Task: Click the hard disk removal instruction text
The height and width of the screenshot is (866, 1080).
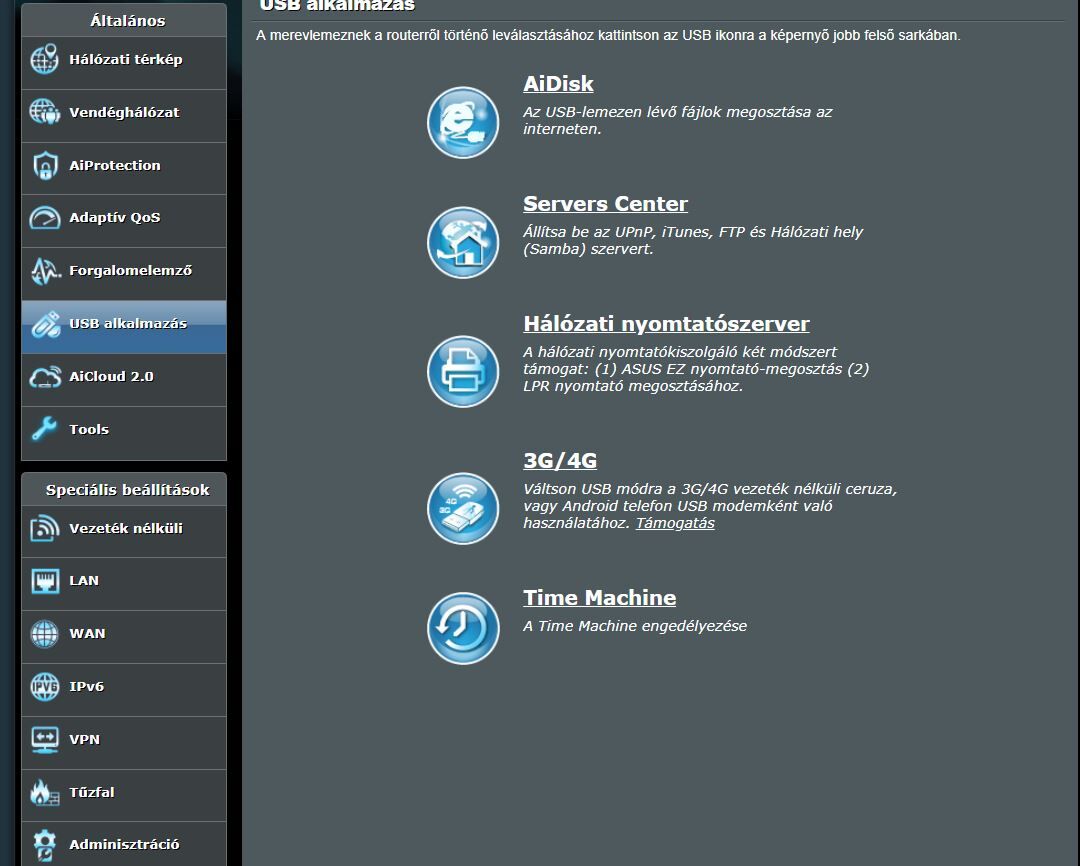Action: click(x=608, y=35)
